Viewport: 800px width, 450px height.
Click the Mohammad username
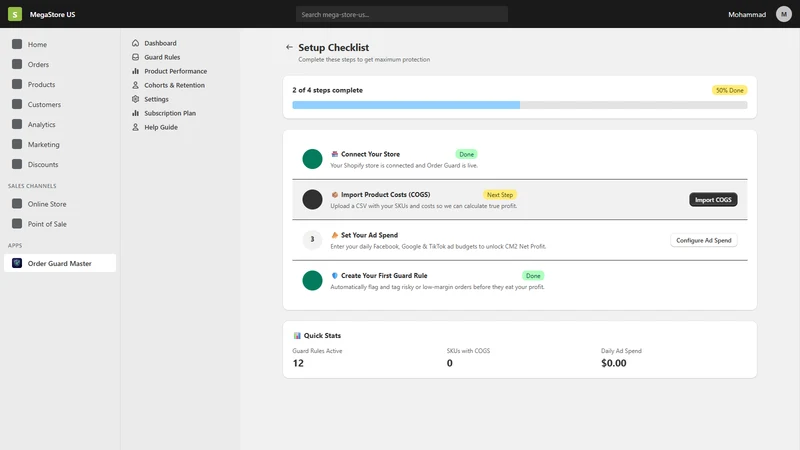pyautogui.click(x=747, y=14)
